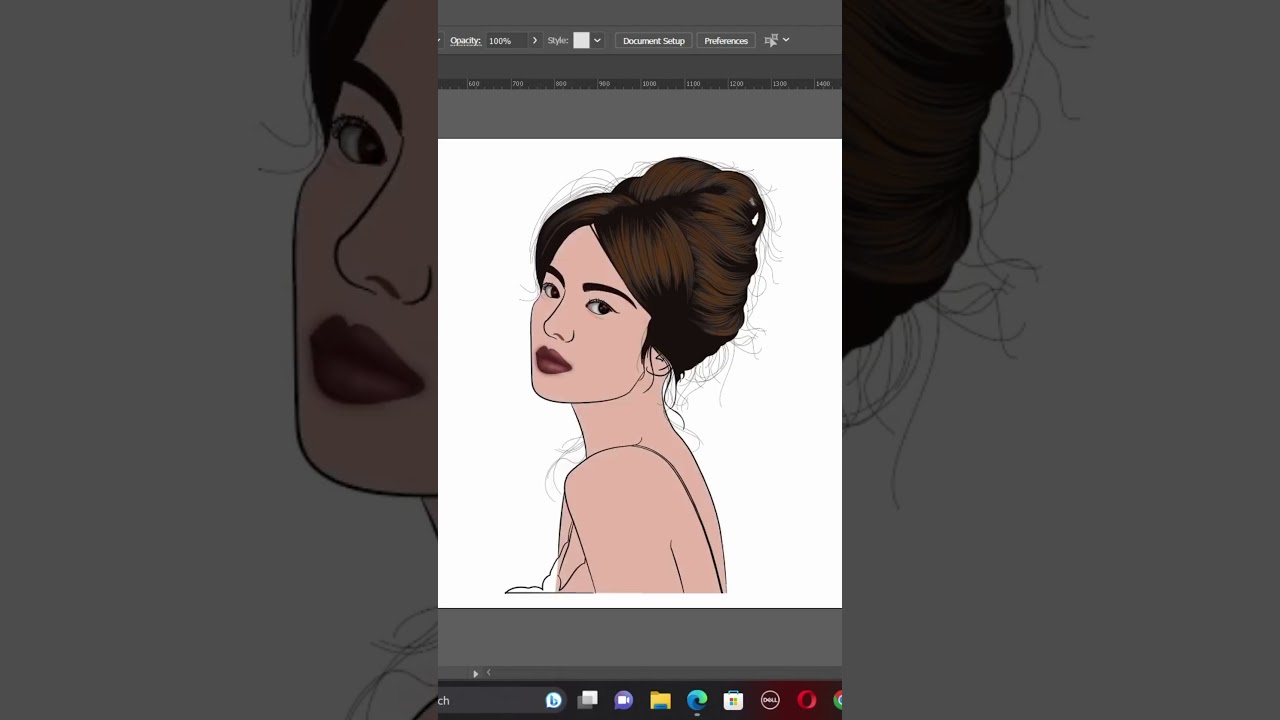Click the horizontal ruler at 1000

pos(649,84)
